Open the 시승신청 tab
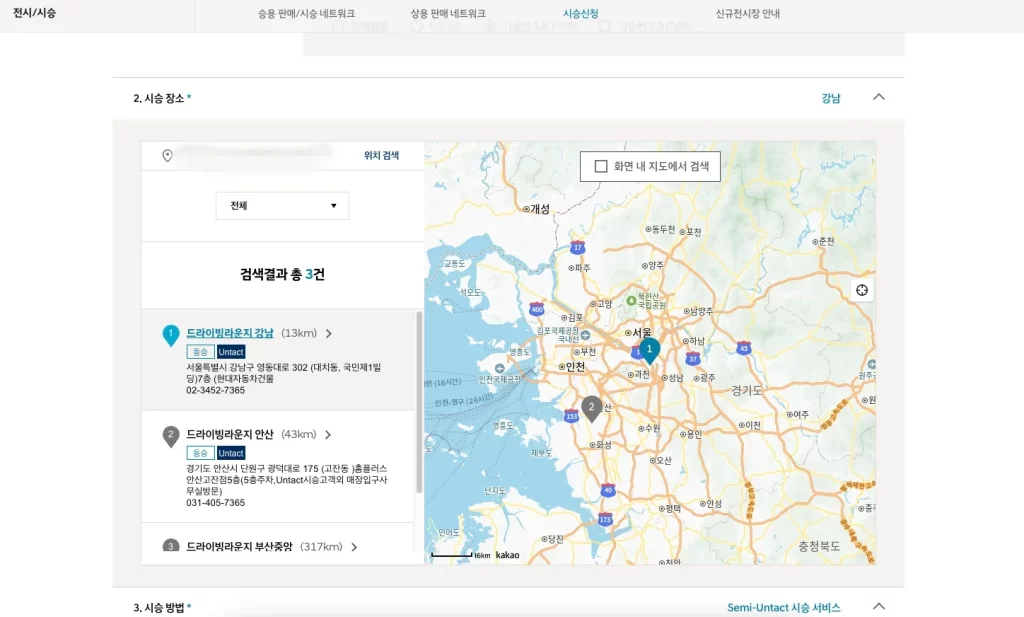The height and width of the screenshot is (617, 1024). pyautogui.click(x=581, y=14)
